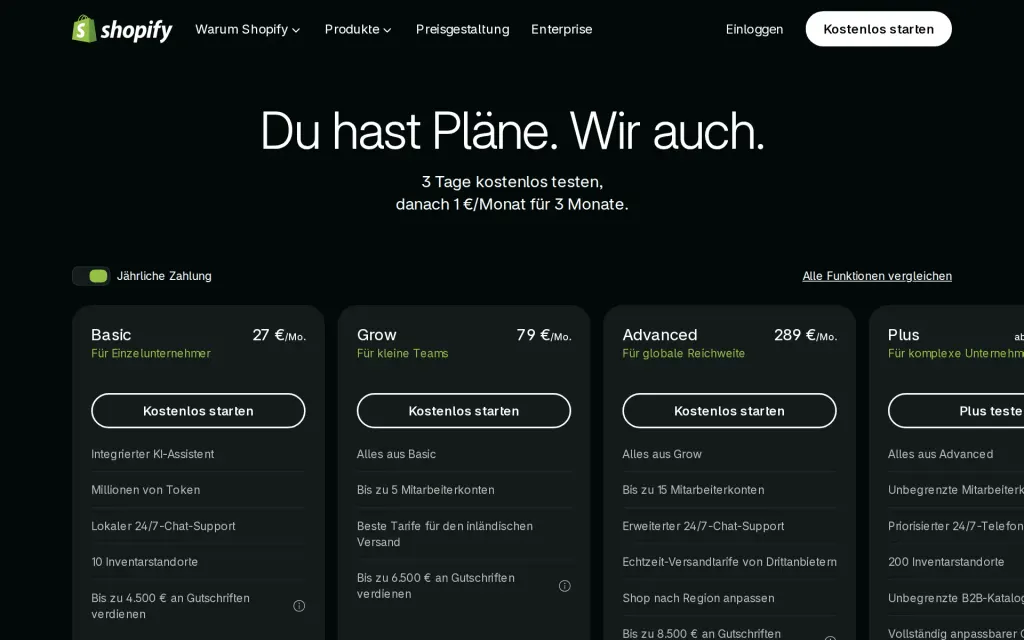The height and width of the screenshot is (640, 1024).
Task: Click '3 Tage kostenlos testen' text
Action: tap(512, 182)
